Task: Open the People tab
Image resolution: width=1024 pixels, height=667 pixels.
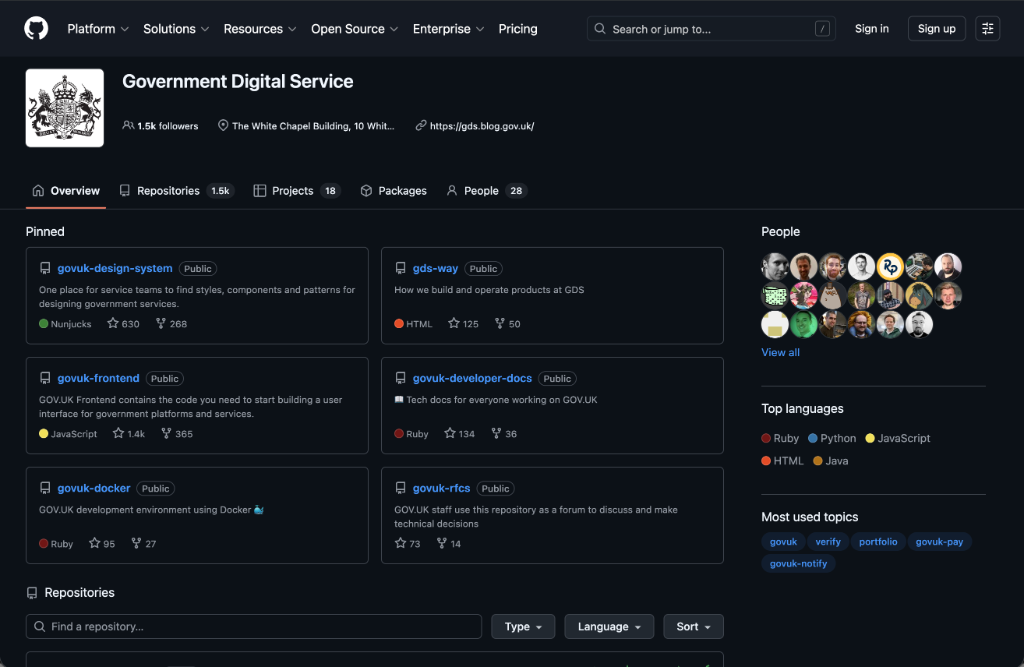Action: [x=487, y=191]
